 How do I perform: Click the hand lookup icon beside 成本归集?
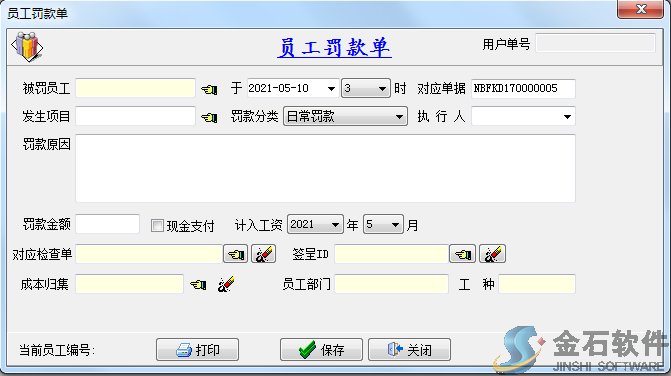coord(198,284)
